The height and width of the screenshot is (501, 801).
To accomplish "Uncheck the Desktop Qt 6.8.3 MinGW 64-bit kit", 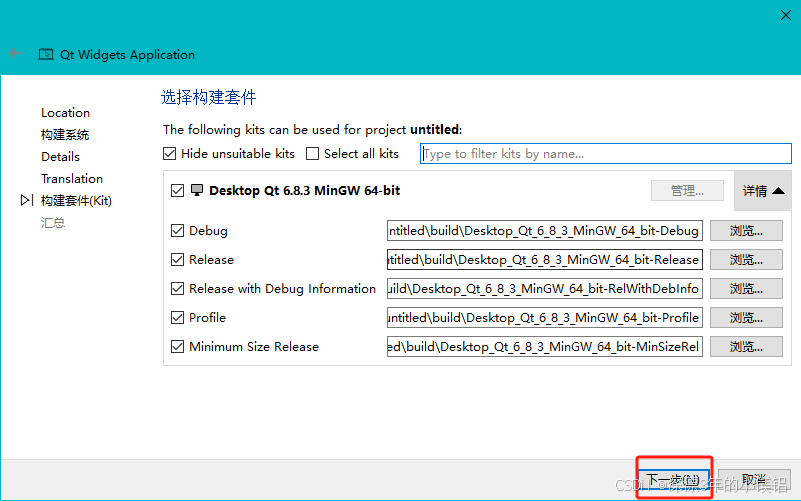I will 177,190.
